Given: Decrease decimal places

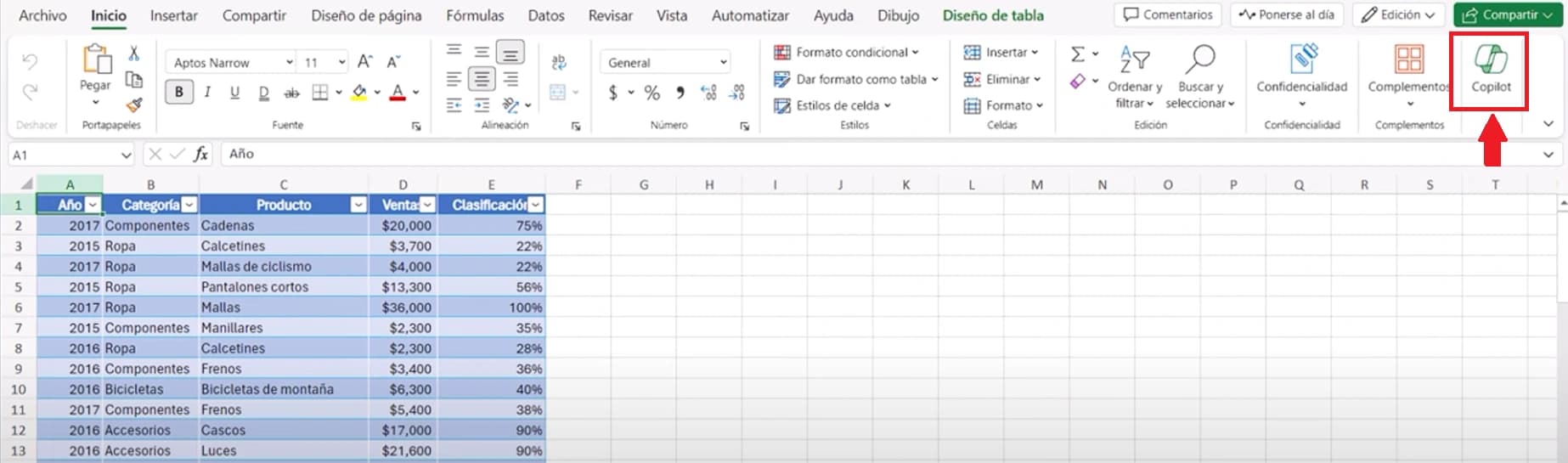Looking at the screenshot, I should (737, 93).
